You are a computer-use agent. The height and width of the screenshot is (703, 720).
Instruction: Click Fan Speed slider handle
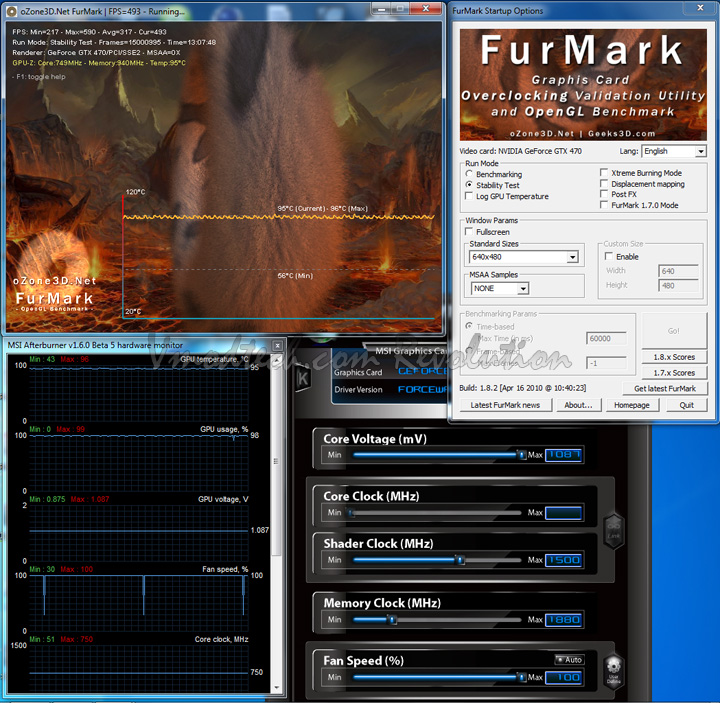pos(521,677)
